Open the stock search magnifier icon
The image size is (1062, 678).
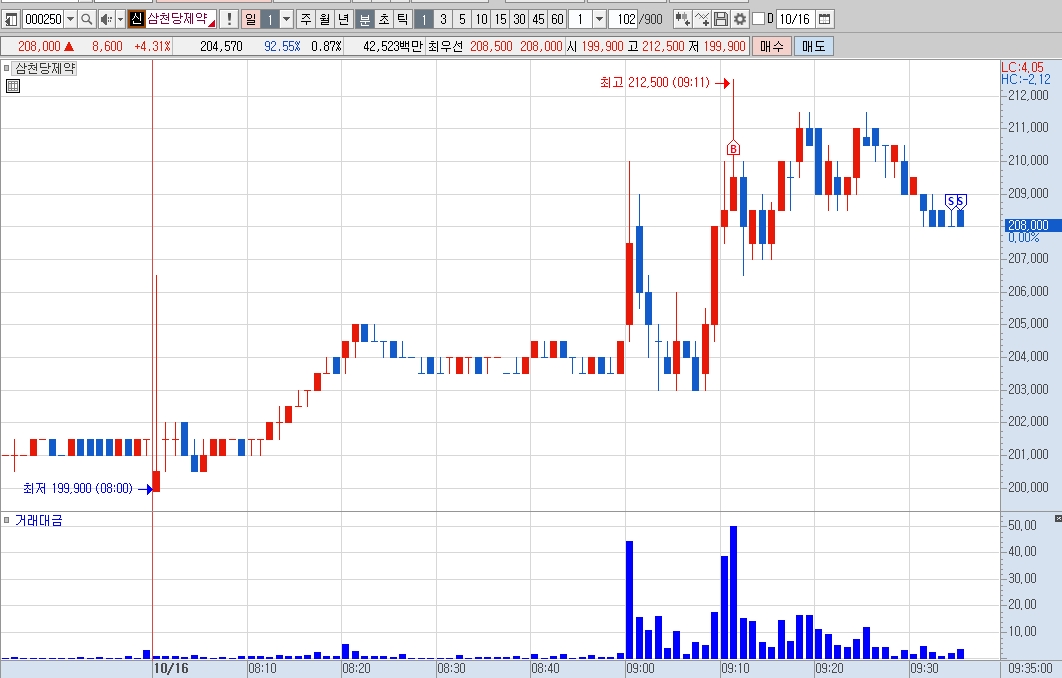(x=87, y=19)
